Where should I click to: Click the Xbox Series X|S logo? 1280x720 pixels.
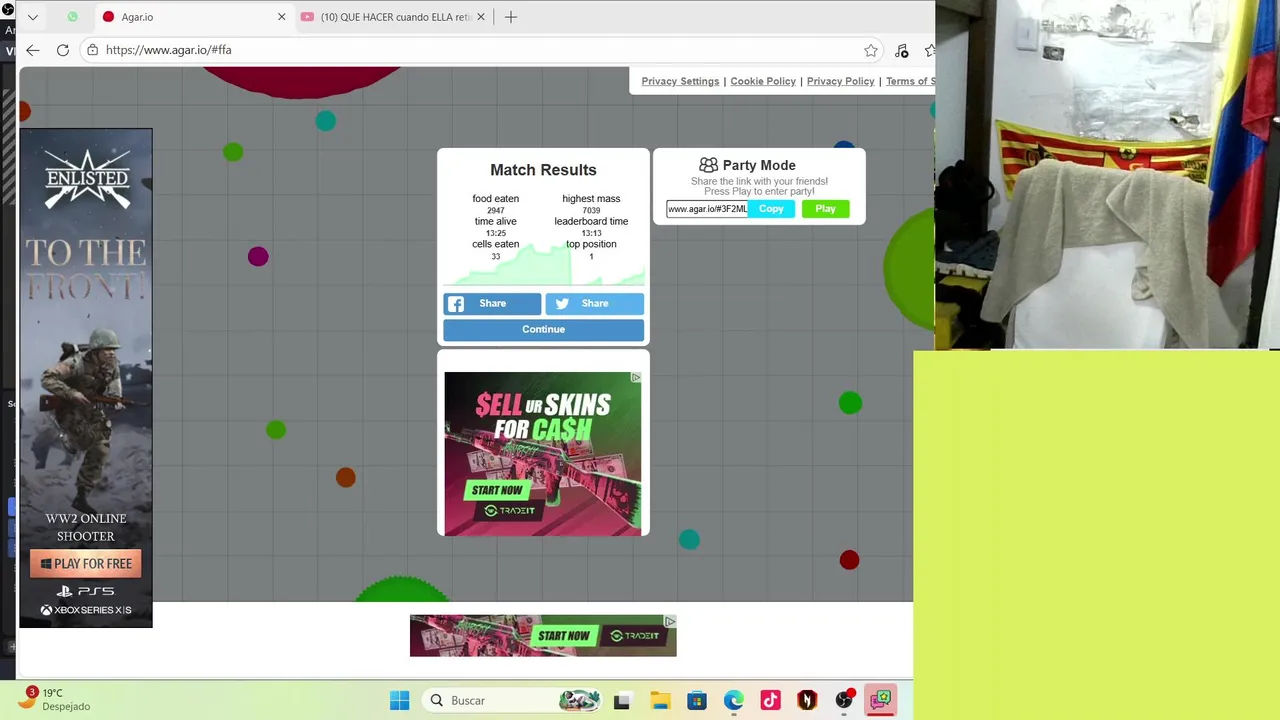point(86,610)
